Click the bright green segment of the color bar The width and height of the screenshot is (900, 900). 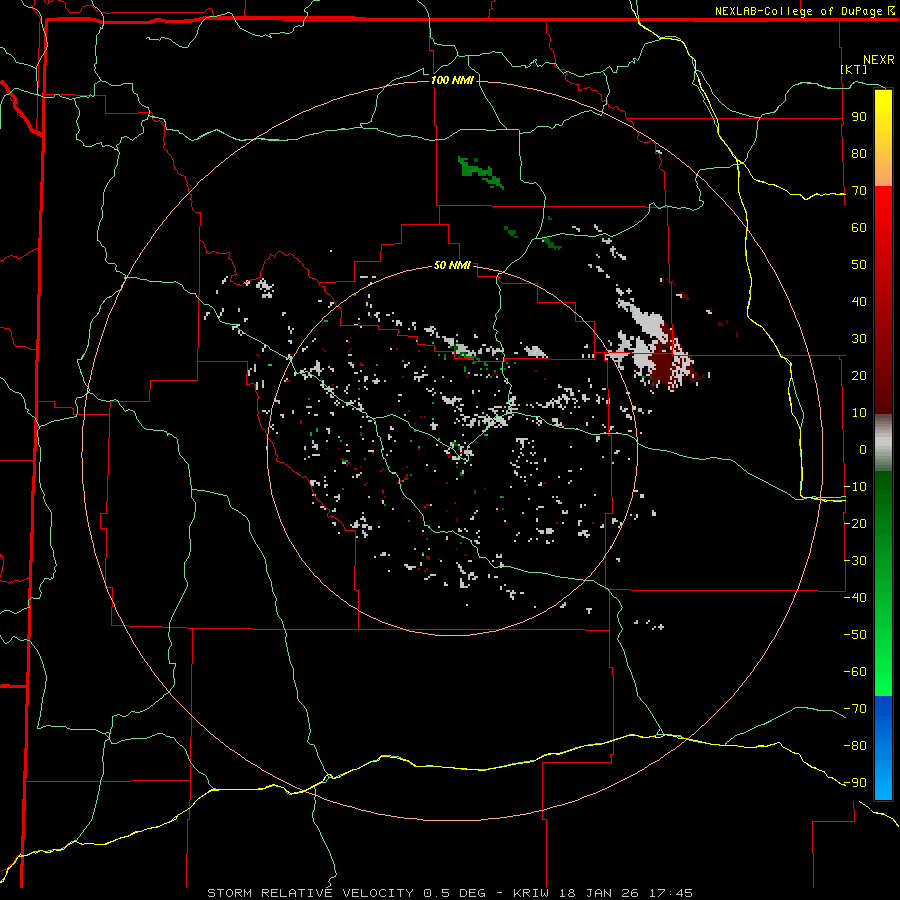[x=883, y=649]
